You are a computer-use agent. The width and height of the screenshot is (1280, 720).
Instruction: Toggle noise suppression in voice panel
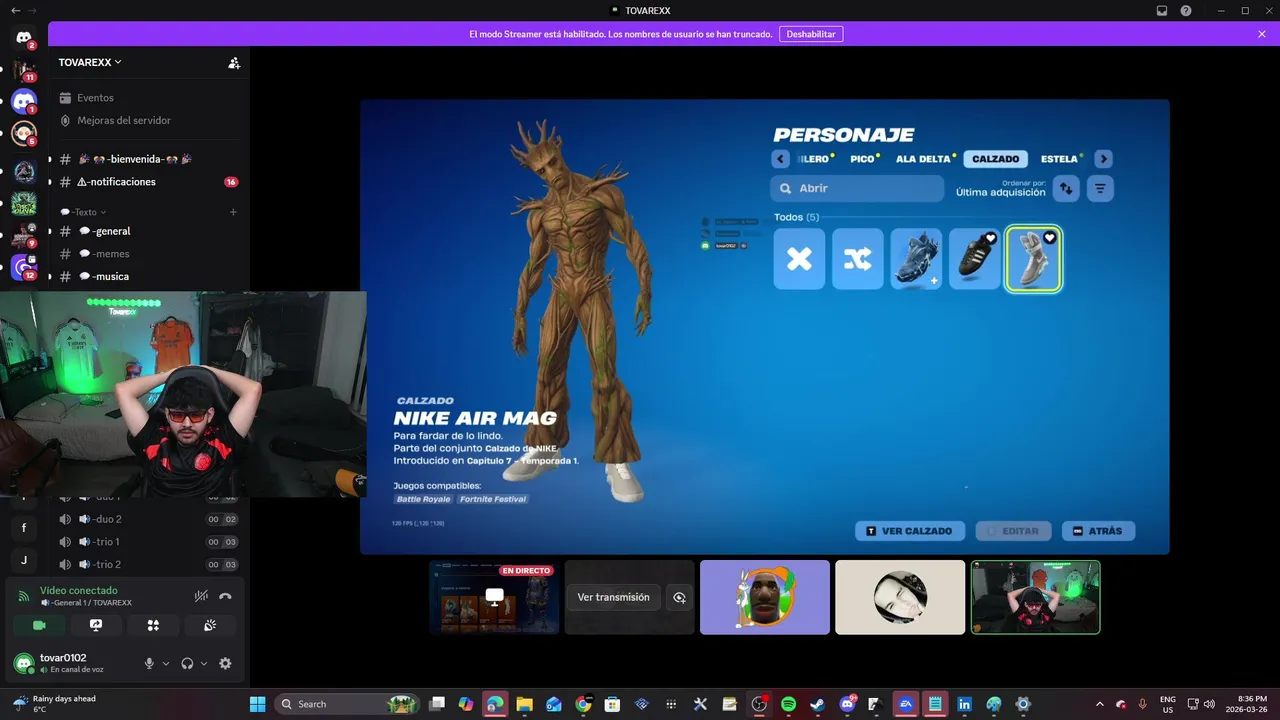pyautogui.click(x=201, y=596)
